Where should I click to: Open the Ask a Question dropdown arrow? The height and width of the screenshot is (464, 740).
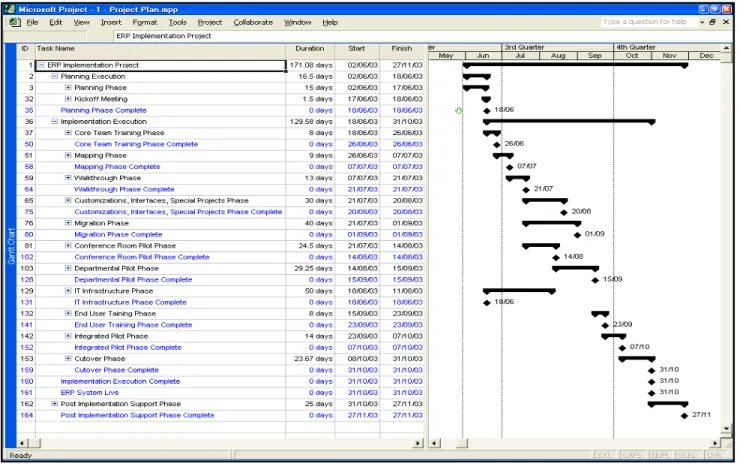pos(702,22)
